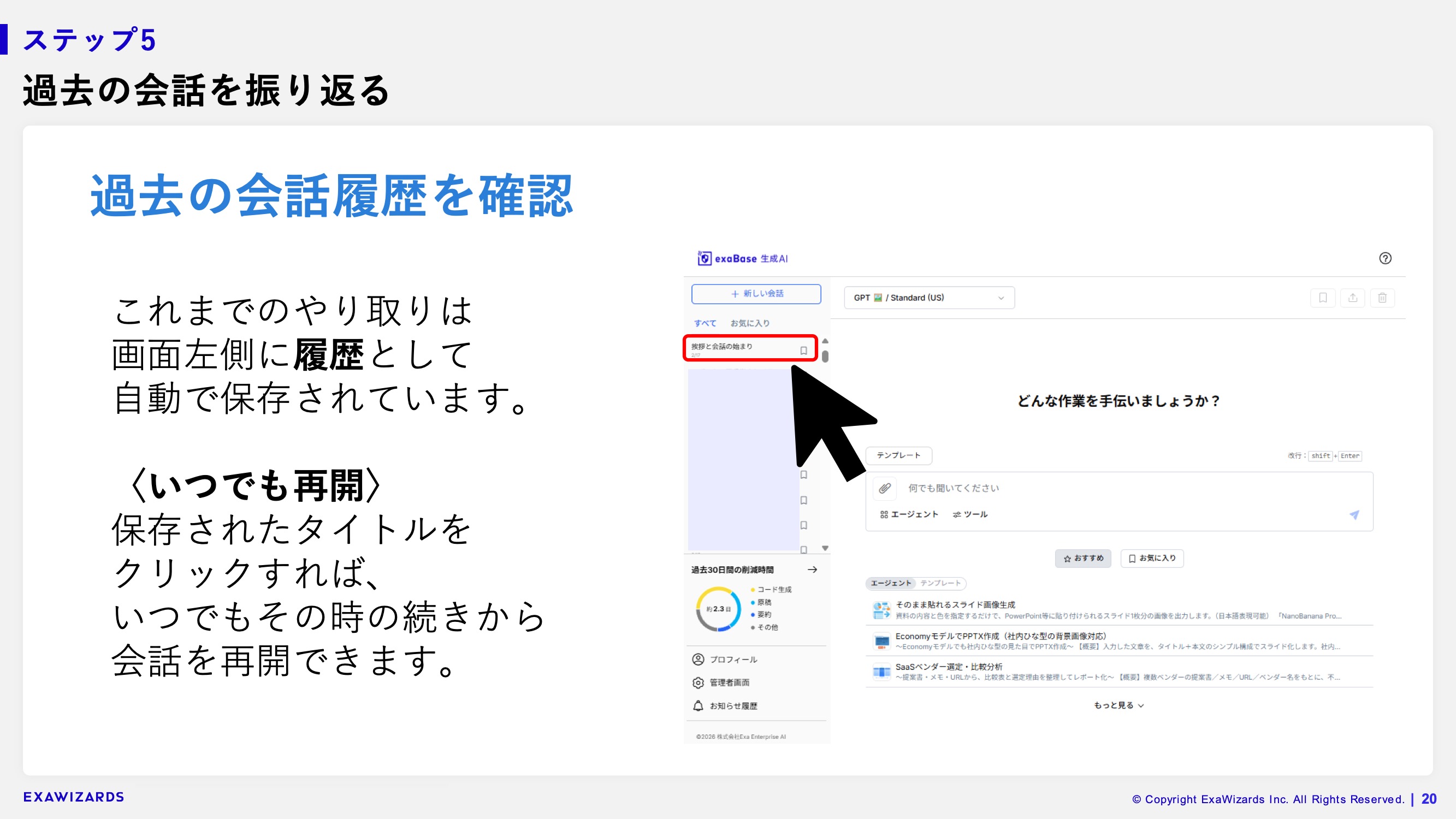Click the どんな作業を手伝いましょうか？ heading

pos(1118,401)
